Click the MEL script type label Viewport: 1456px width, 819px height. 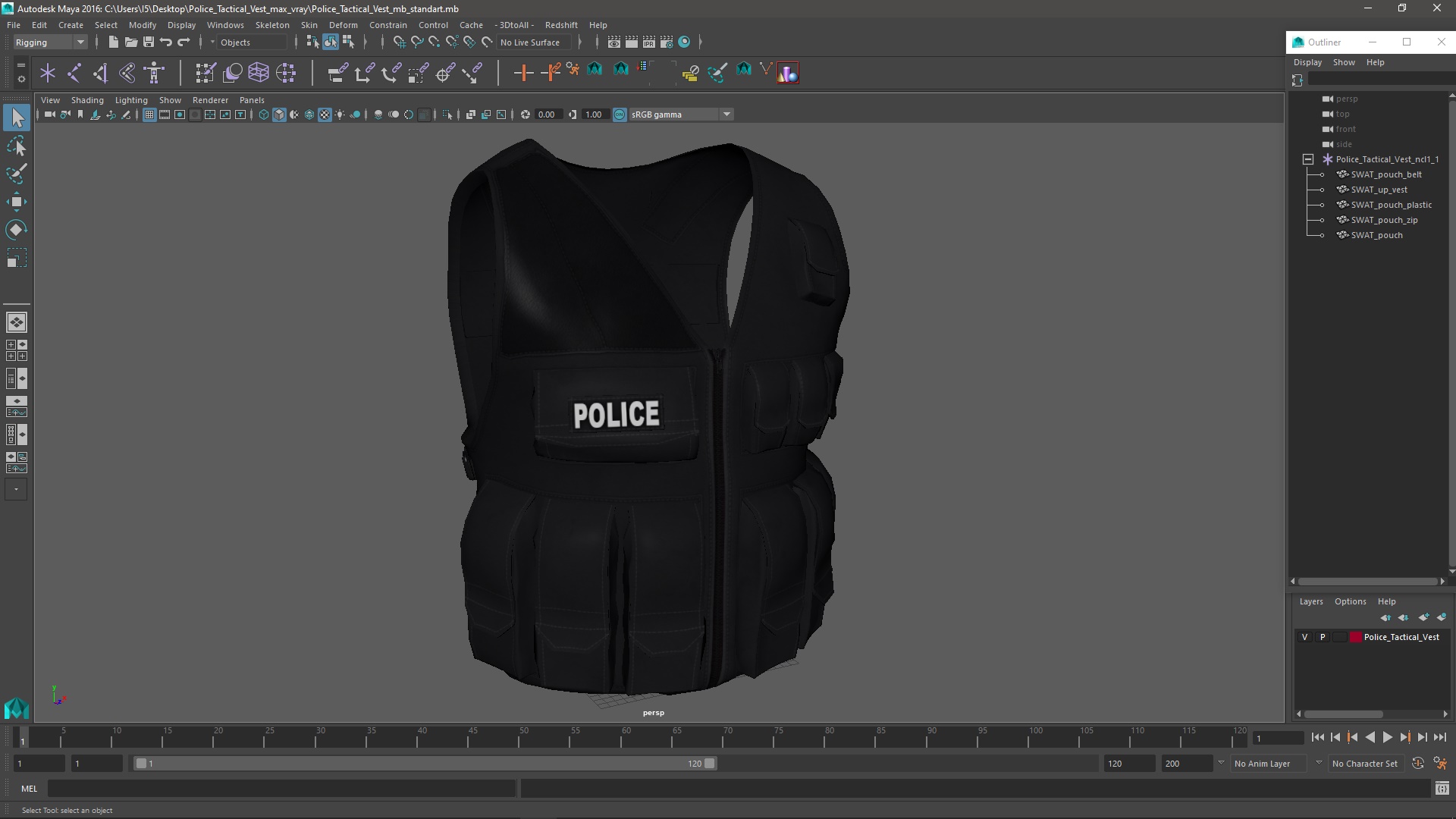tap(29, 789)
